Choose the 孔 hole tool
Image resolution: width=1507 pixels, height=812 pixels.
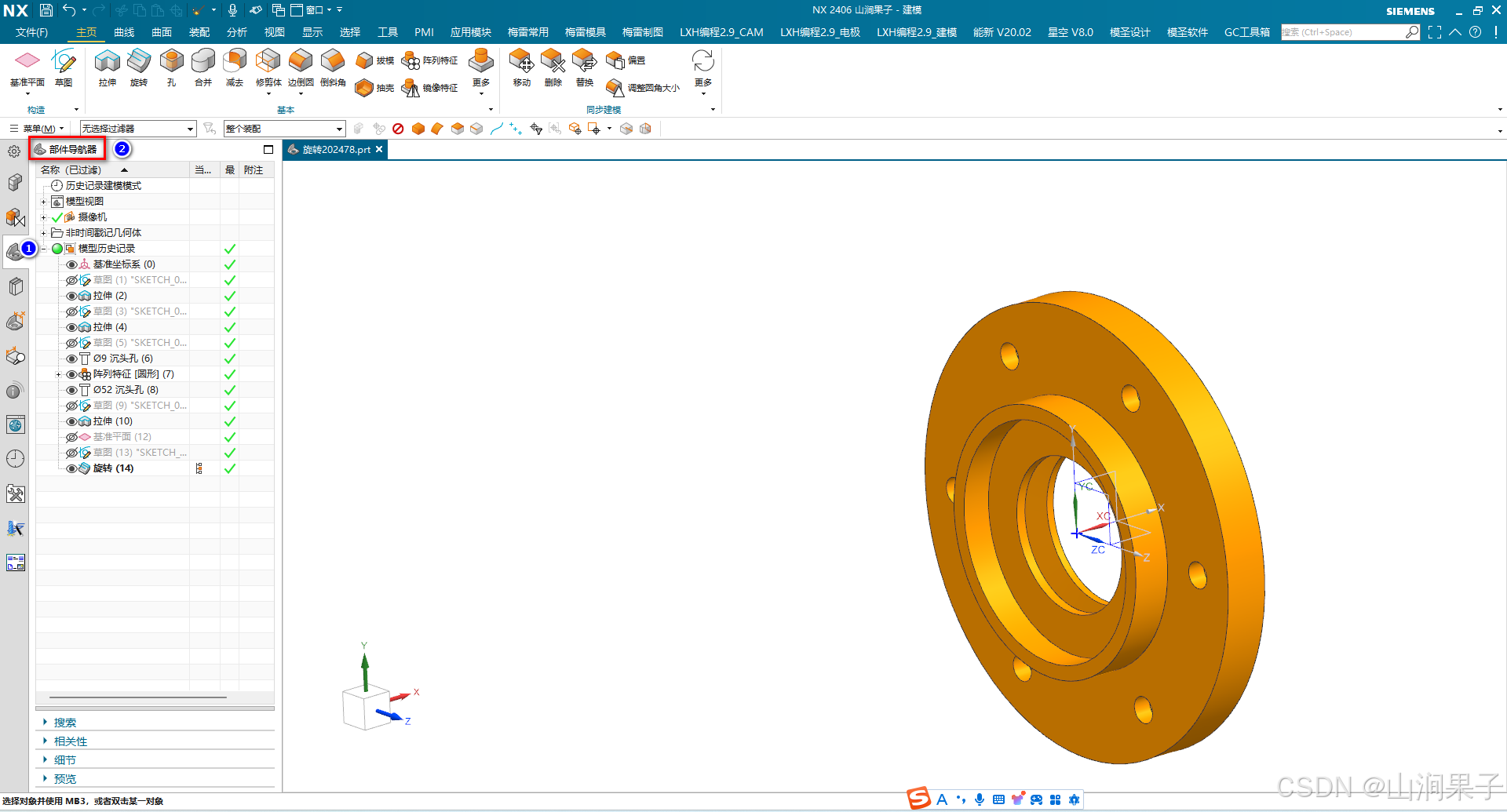pos(171,69)
